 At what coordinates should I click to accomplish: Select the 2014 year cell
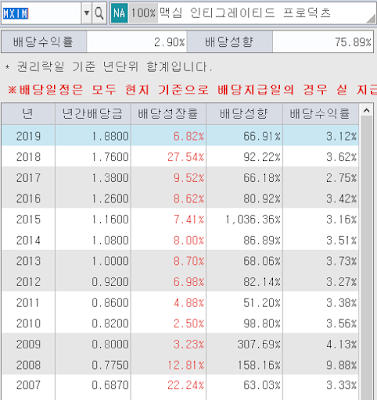pos(28,240)
